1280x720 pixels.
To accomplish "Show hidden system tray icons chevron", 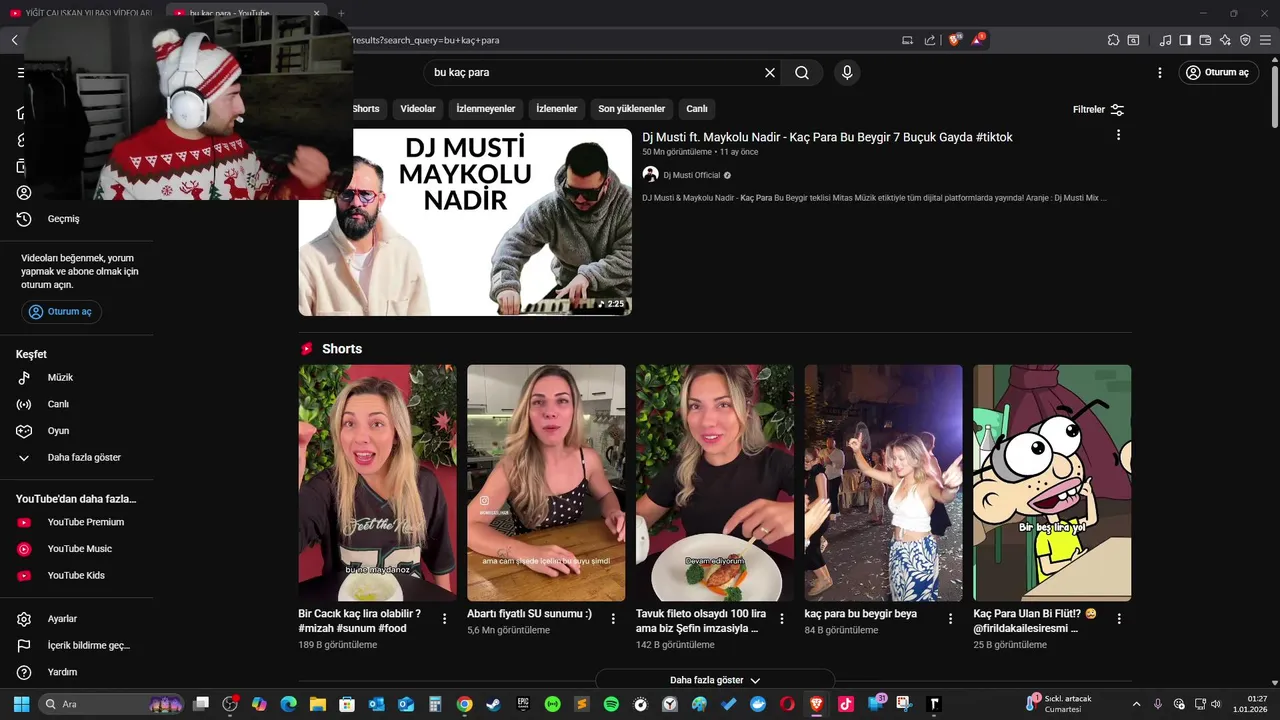I will [x=1135, y=704].
